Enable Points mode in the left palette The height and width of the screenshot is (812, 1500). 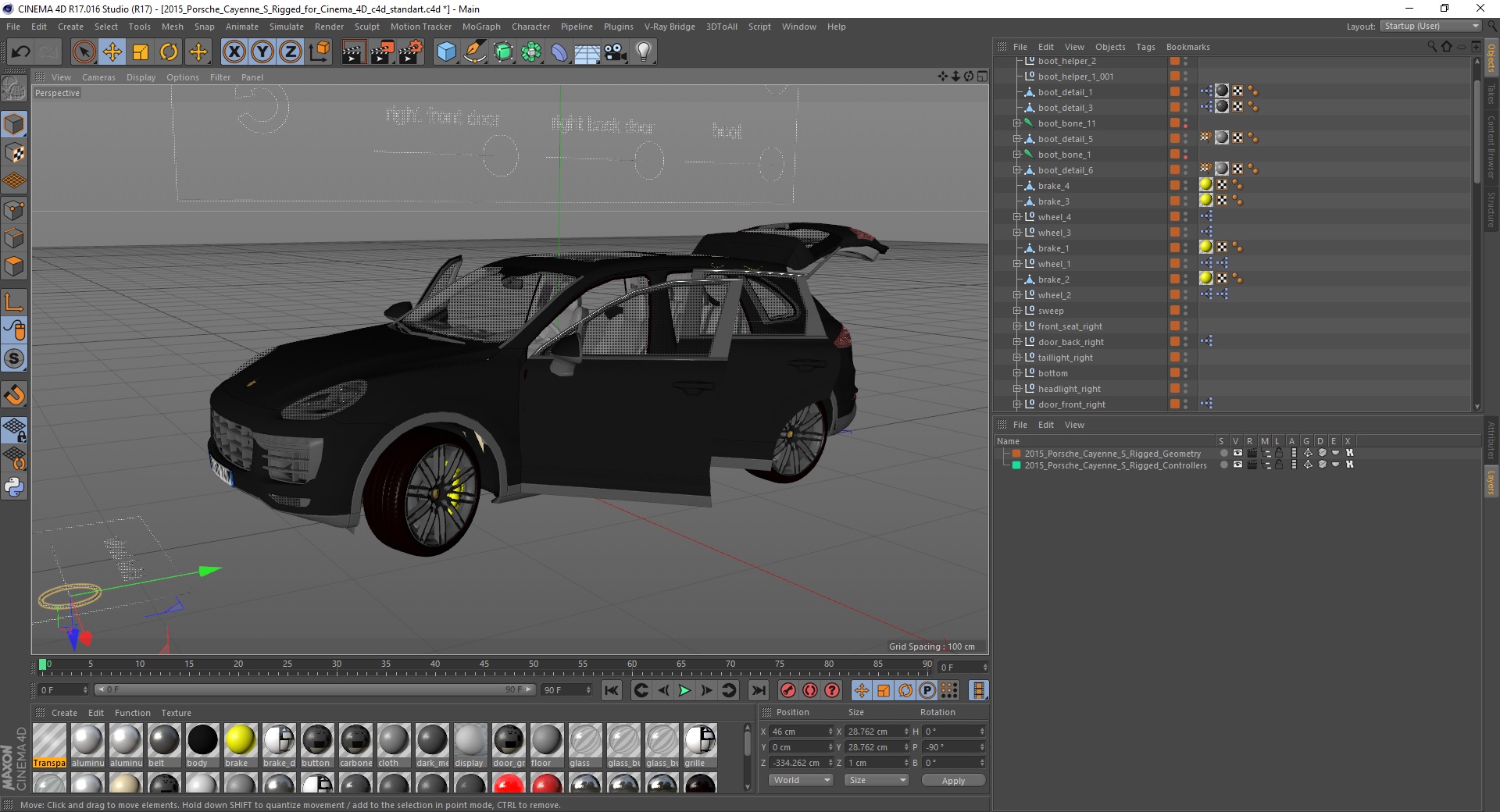click(x=14, y=210)
